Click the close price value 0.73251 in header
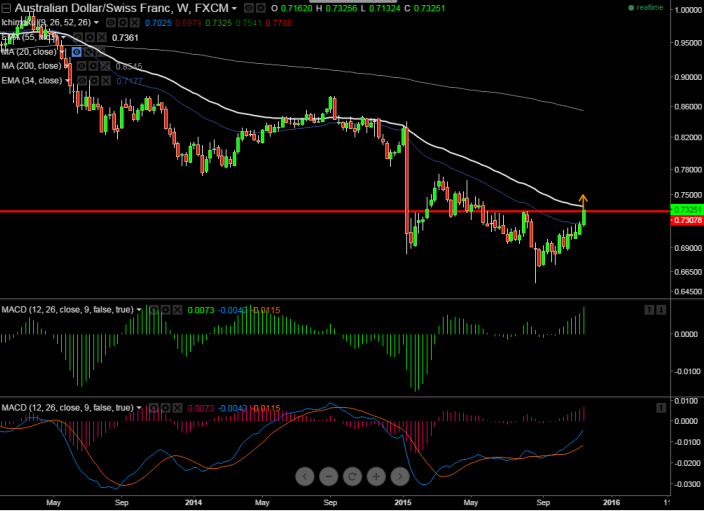 tap(429, 9)
